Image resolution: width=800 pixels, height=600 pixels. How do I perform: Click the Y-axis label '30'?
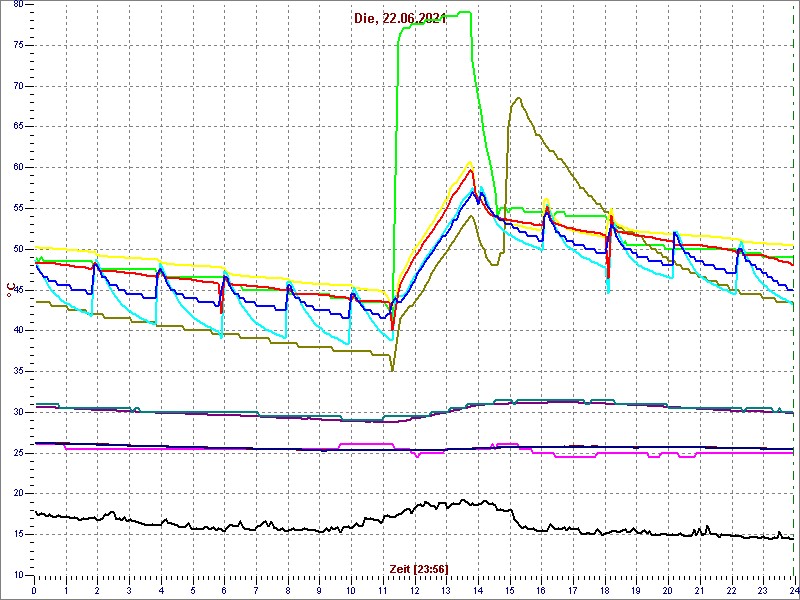(x=17, y=412)
